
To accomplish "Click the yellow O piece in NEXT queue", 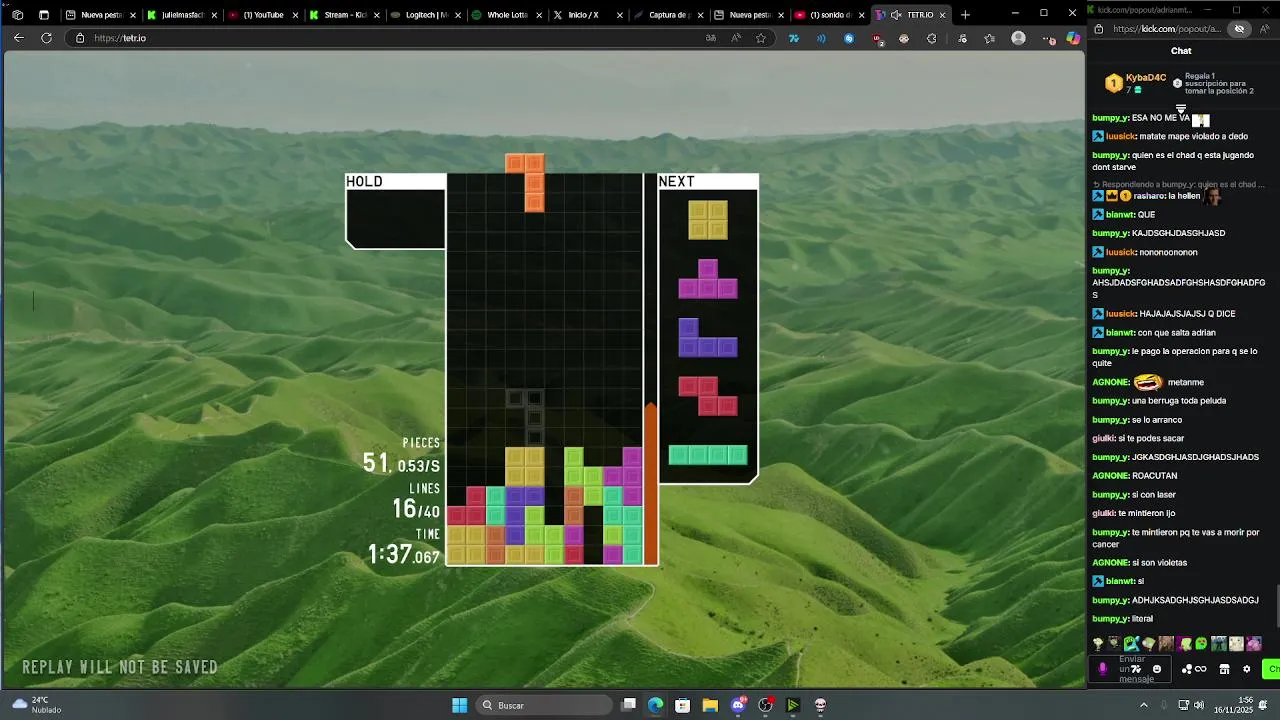I will click(708, 220).
